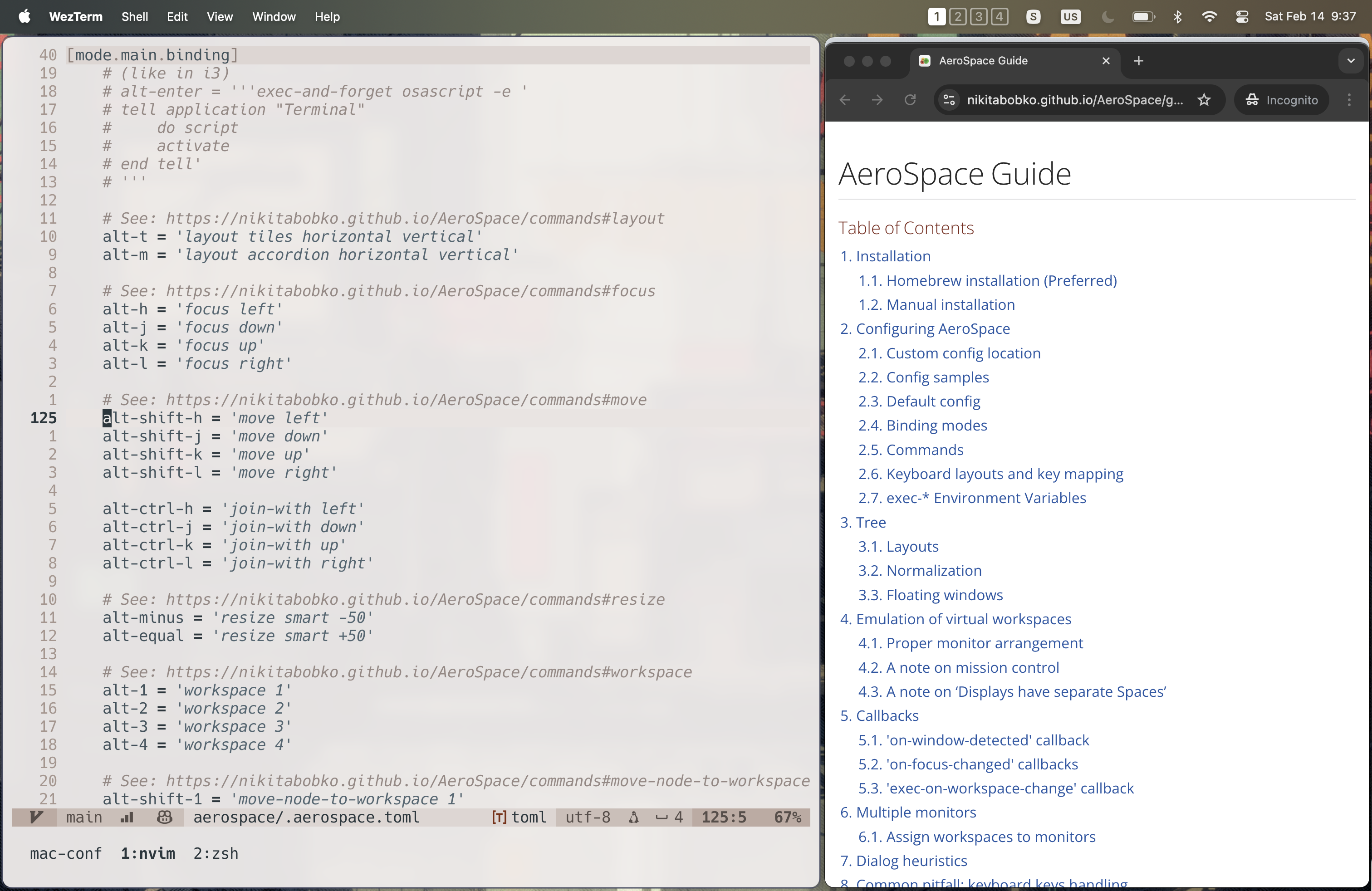Viewport: 1372px width, 891px height.
Task: Expand the Chrome tab search dropdown
Action: tap(1351, 60)
